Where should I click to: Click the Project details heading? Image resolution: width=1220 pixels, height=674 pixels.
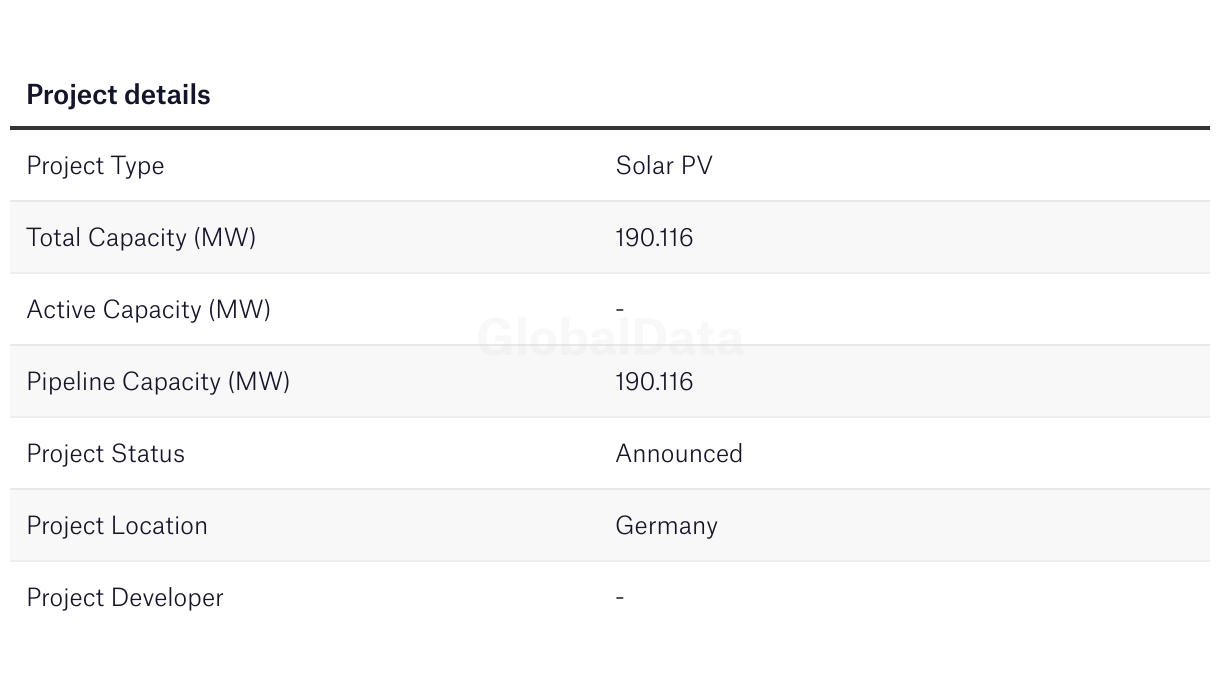click(x=118, y=95)
